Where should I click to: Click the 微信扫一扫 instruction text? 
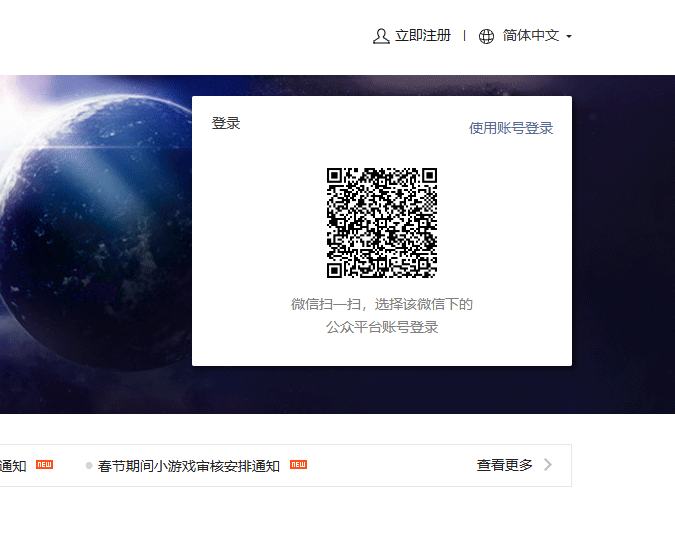click(382, 304)
